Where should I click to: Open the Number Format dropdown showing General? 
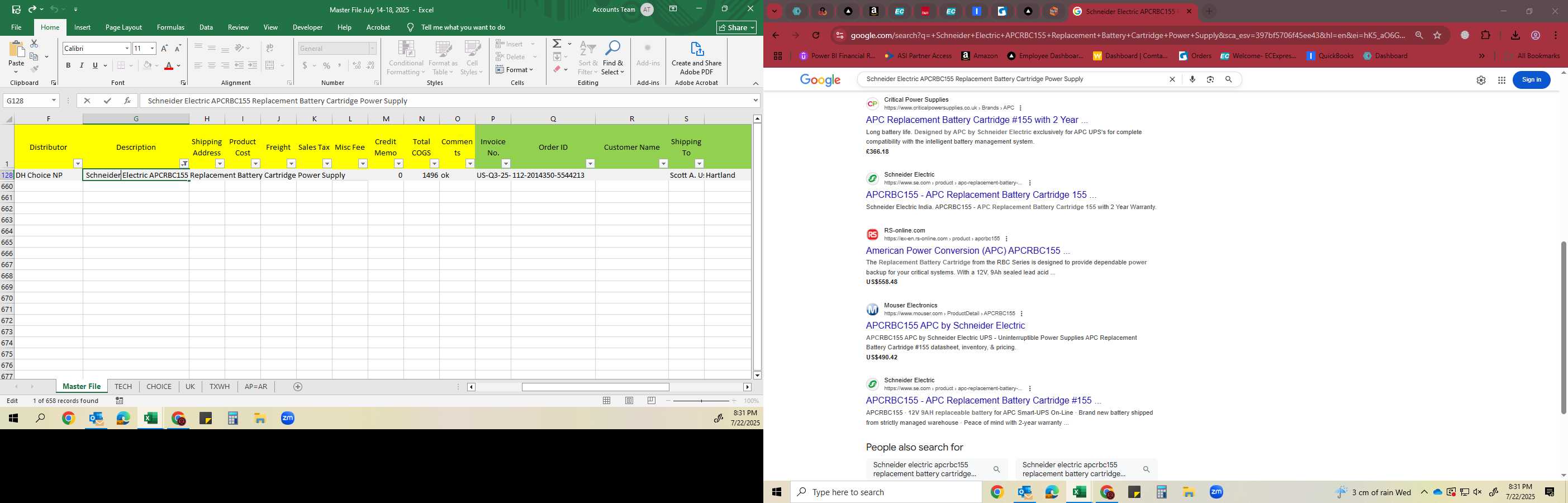pos(373,48)
